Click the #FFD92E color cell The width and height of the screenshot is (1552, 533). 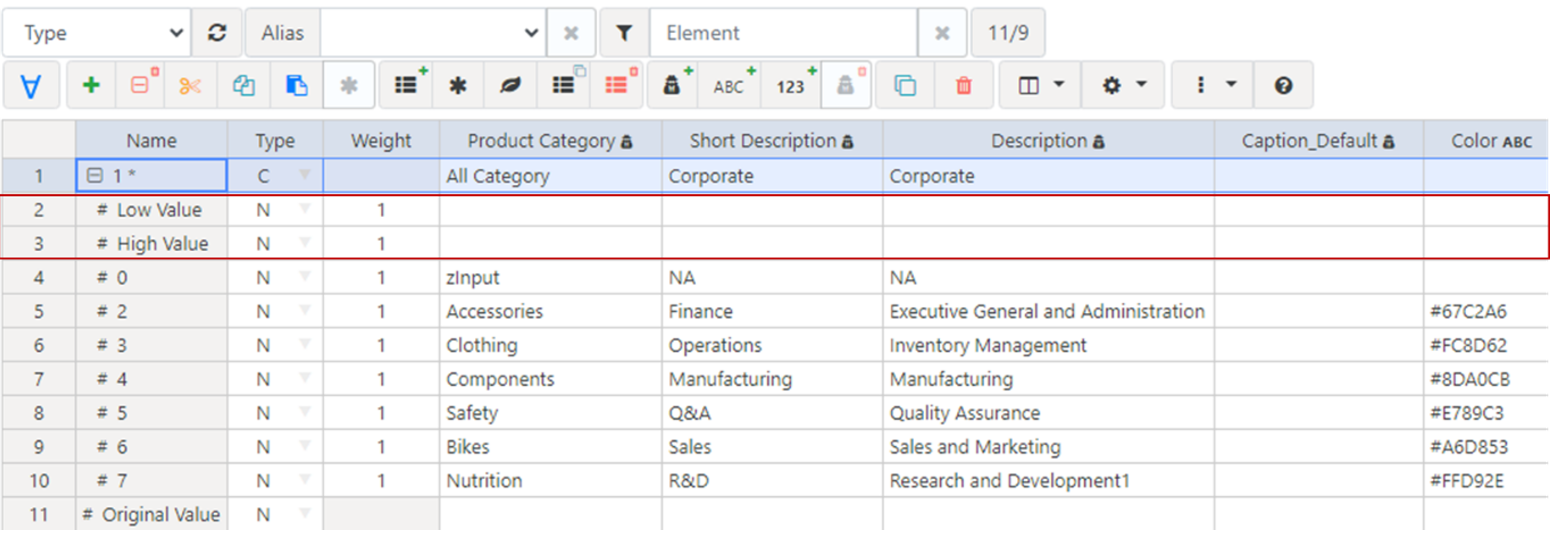1487,481
